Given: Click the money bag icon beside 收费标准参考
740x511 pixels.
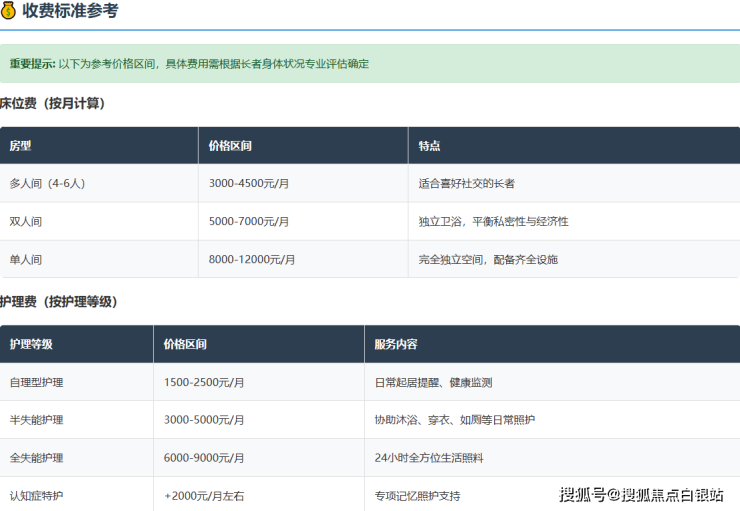Looking at the screenshot, I should pos(8,10).
